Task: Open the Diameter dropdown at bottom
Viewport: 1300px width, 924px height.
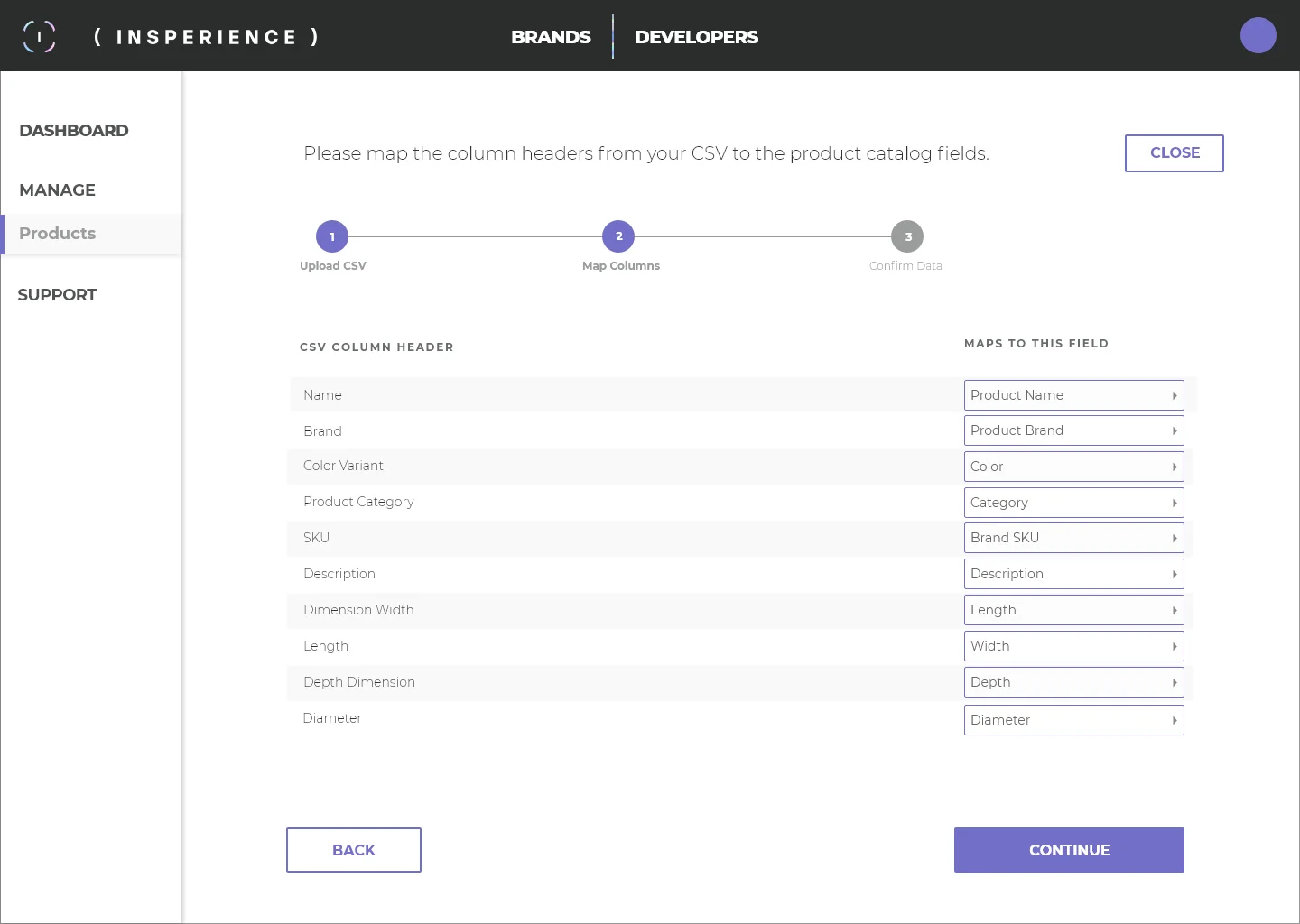Action: pyautogui.click(x=1073, y=720)
